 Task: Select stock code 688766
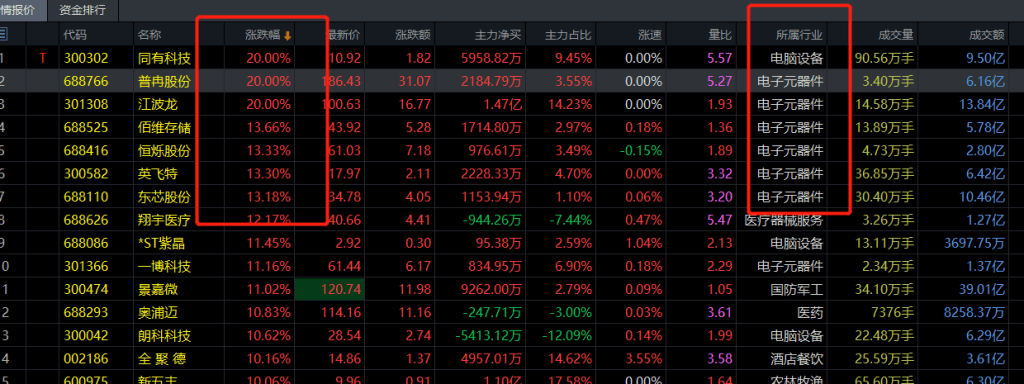click(x=86, y=82)
